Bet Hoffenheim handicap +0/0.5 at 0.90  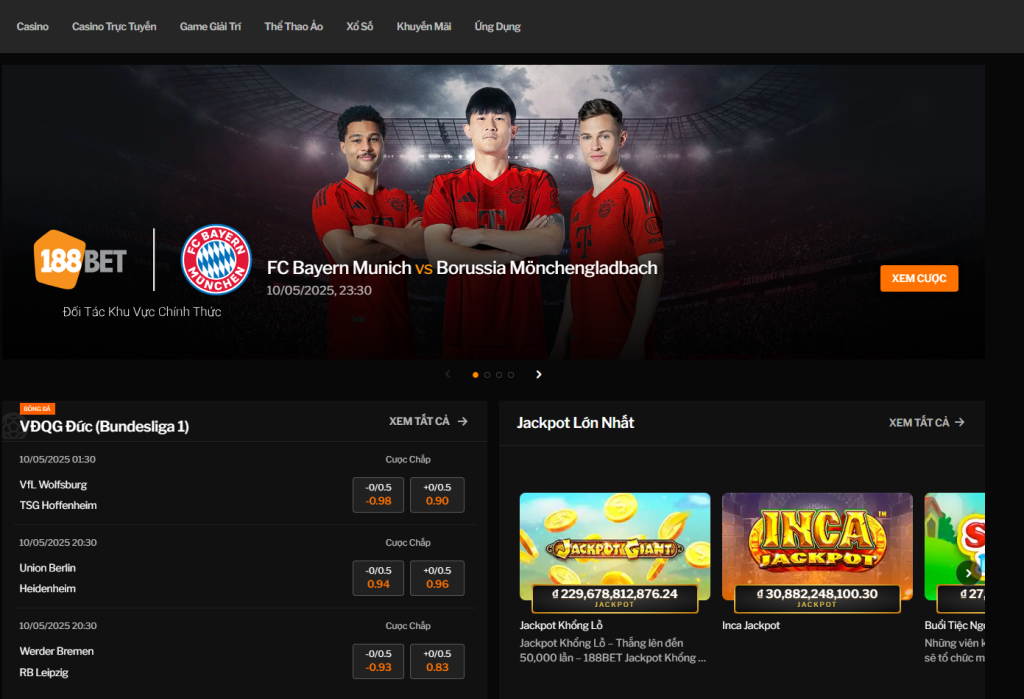pos(437,495)
